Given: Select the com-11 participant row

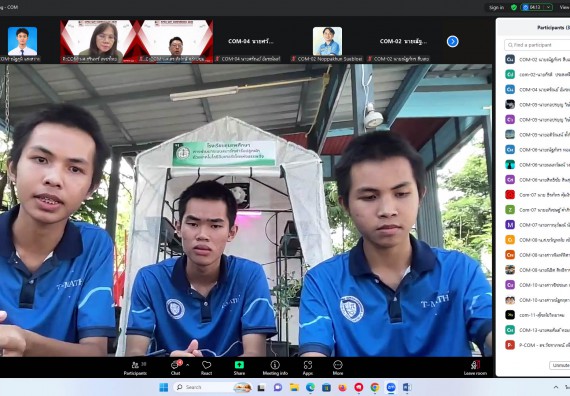Looking at the screenshot, I should tap(537, 315).
